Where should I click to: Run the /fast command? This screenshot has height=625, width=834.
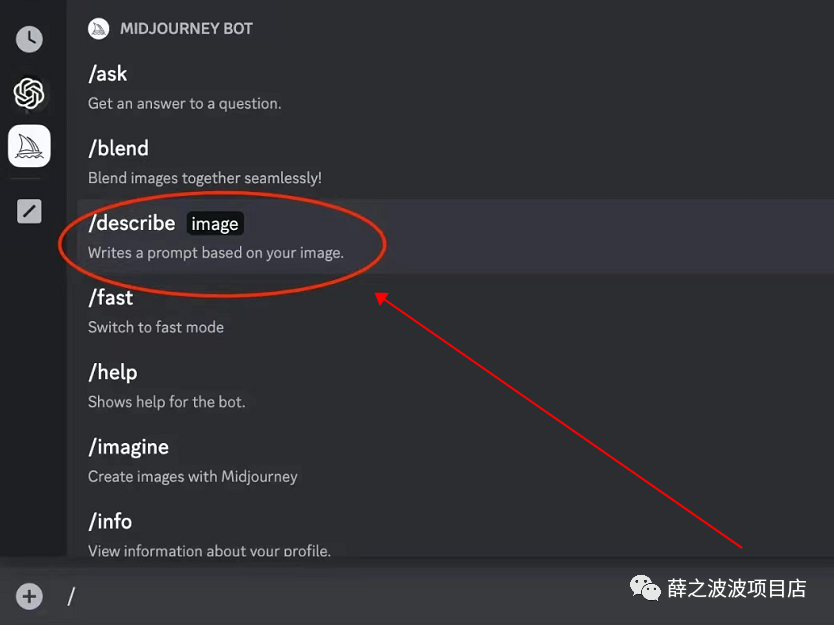(x=110, y=297)
